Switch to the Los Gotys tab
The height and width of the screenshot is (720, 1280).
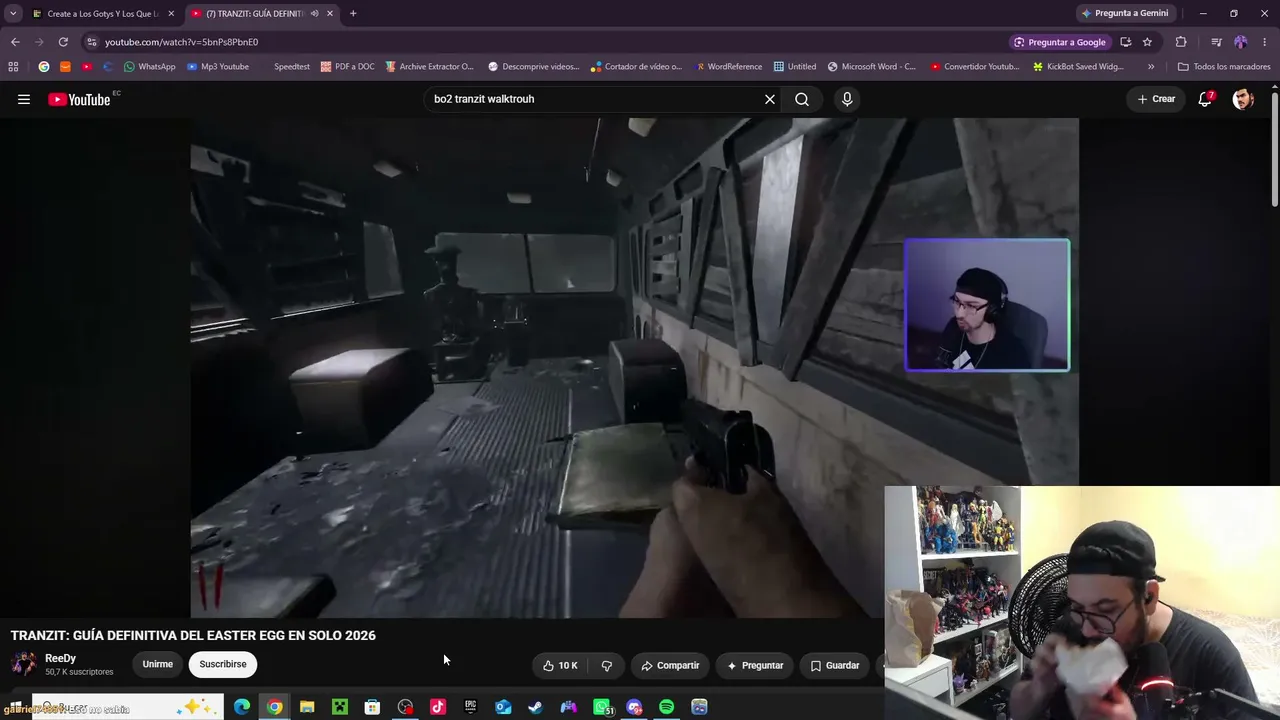point(101,14)
